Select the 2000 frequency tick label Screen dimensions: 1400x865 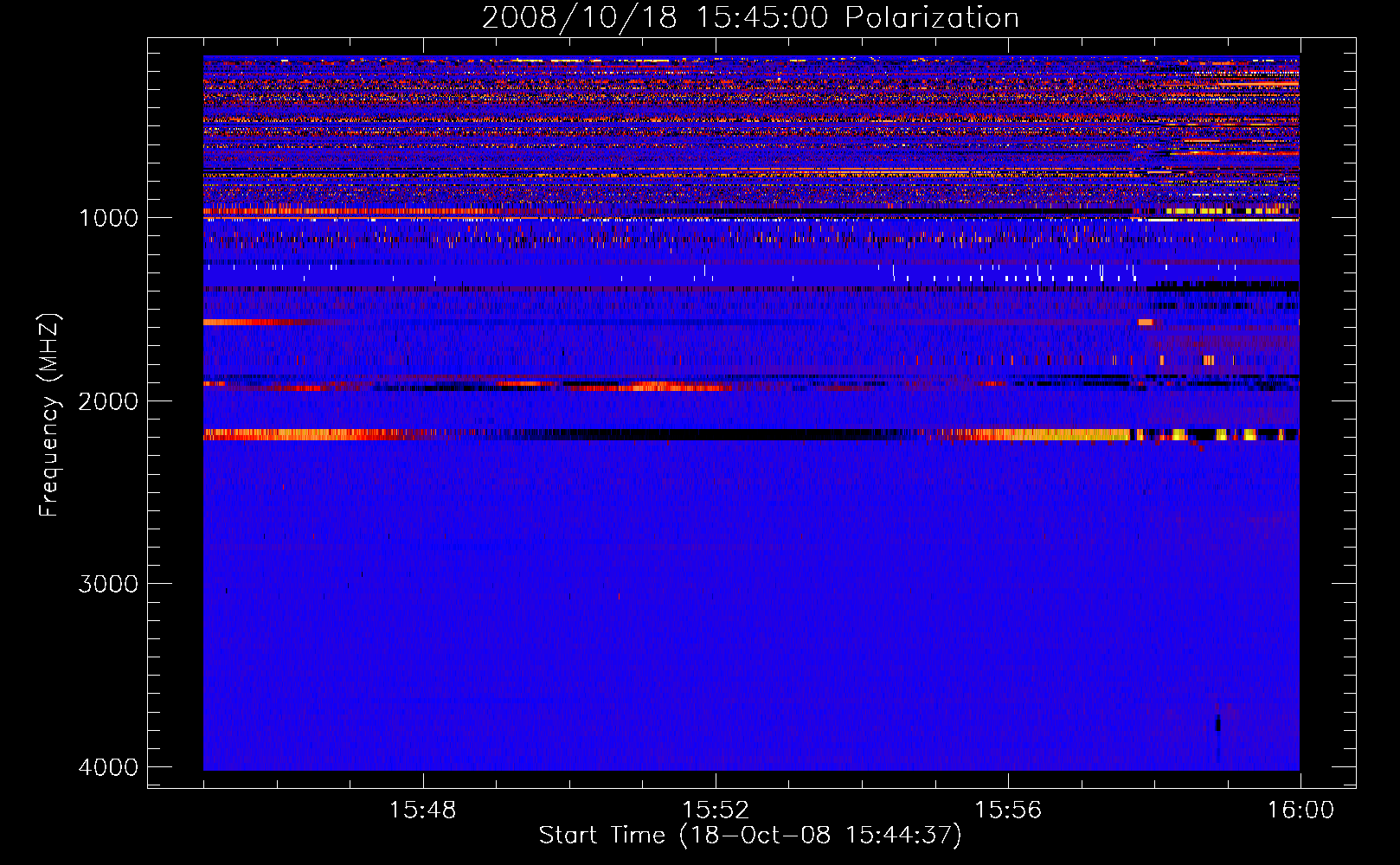point(109,400)
